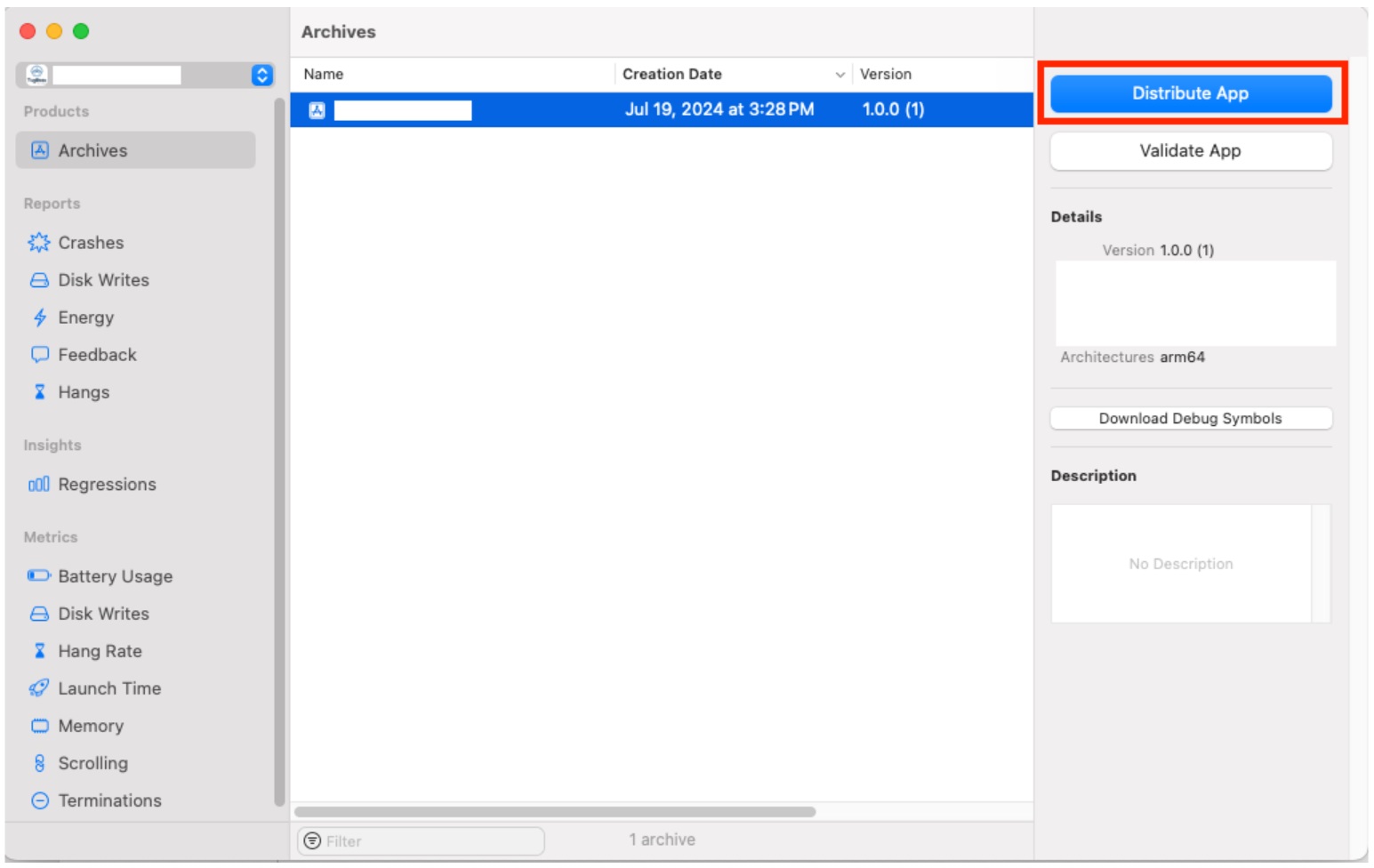Image resolution: width=1374 pixels, height=868 pixels.
Task: Click the Version column header
Action: pos(943,75)
